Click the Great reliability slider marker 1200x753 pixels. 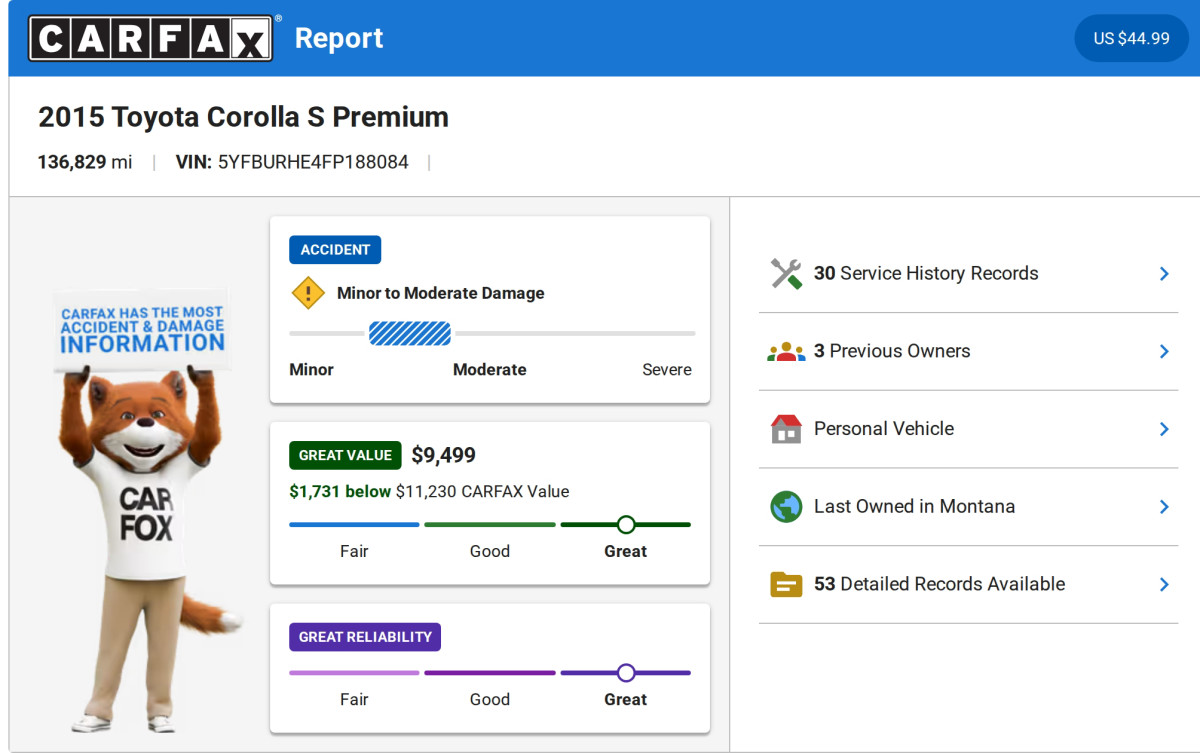point(626,672)
